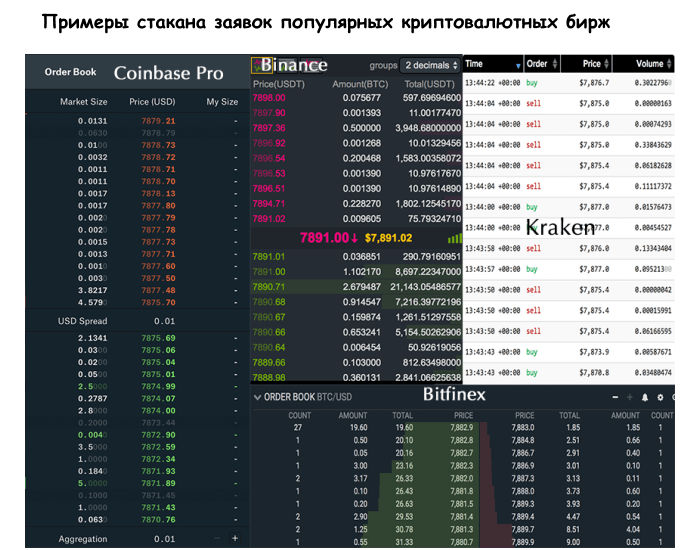700x550 pixels.
Task: Increase Coinbase aggregation with plus button
Action: [235, 538]
